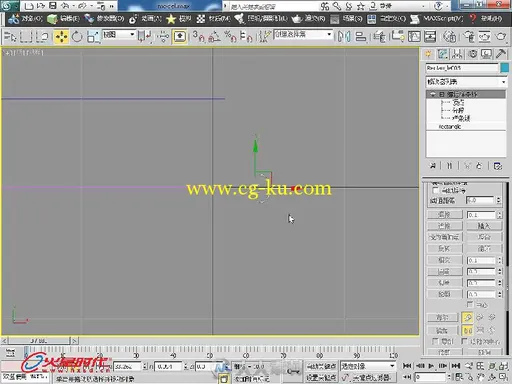Image resolution: width=512 pixels, height=384 pixels.
Task: Select the Select and Scale tool
Action: [93, 37]
